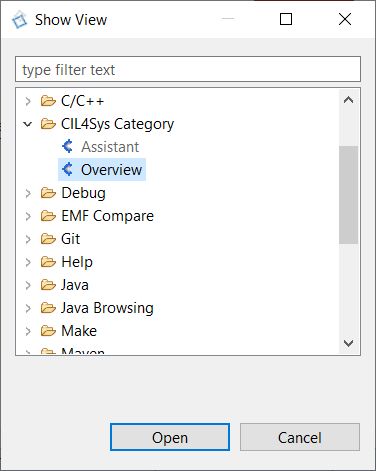Select the C/C++ label
This screenshot has height=471, width=376.
[82, 101]
